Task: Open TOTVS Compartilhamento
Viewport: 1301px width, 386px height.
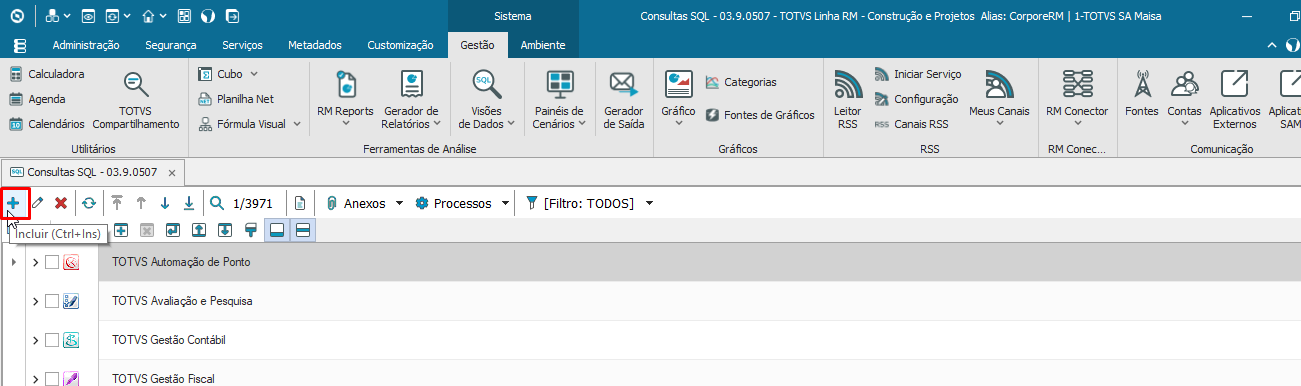Action: (136, 101)
